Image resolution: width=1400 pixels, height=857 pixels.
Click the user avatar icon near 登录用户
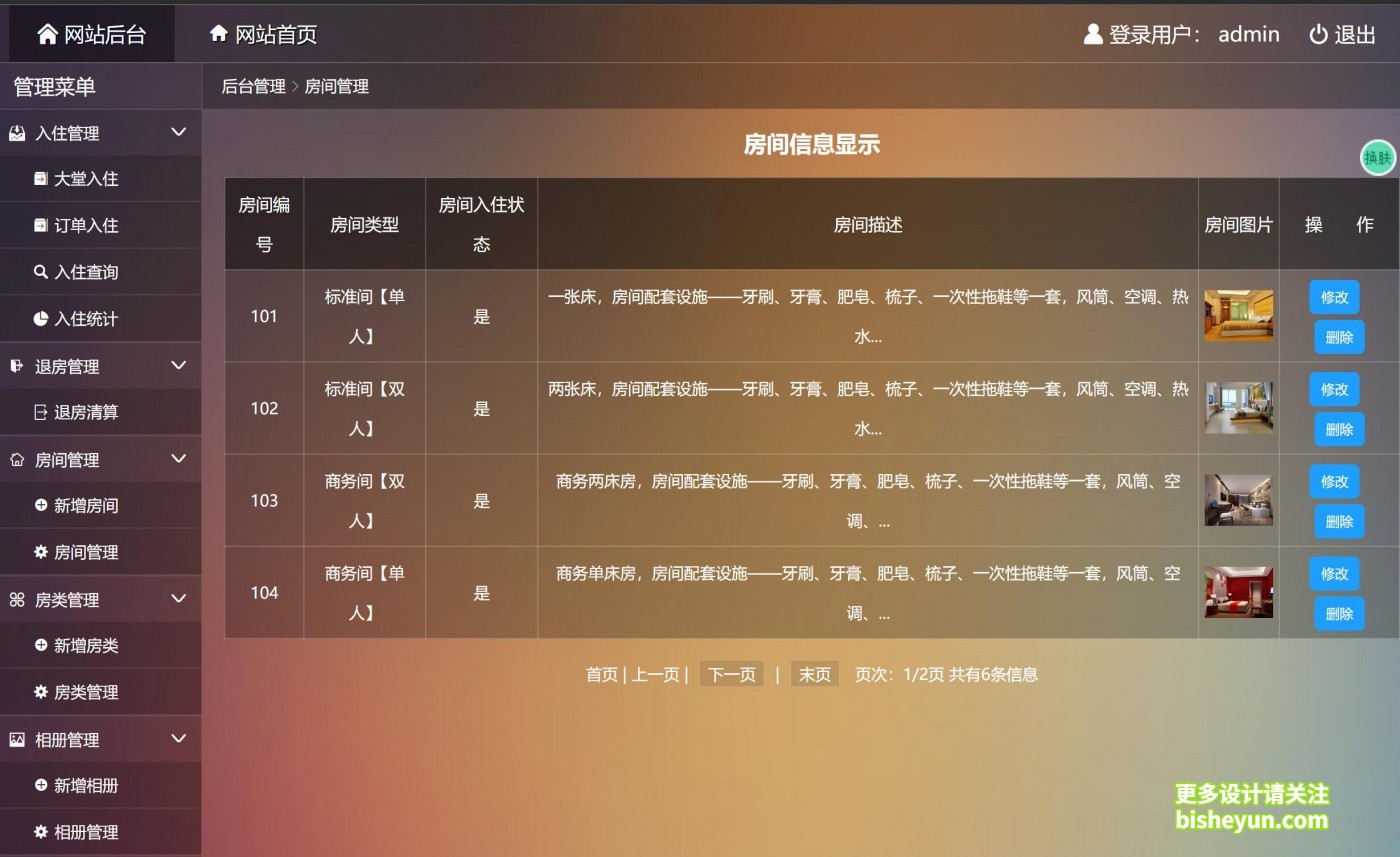[x=1093, y=34]
